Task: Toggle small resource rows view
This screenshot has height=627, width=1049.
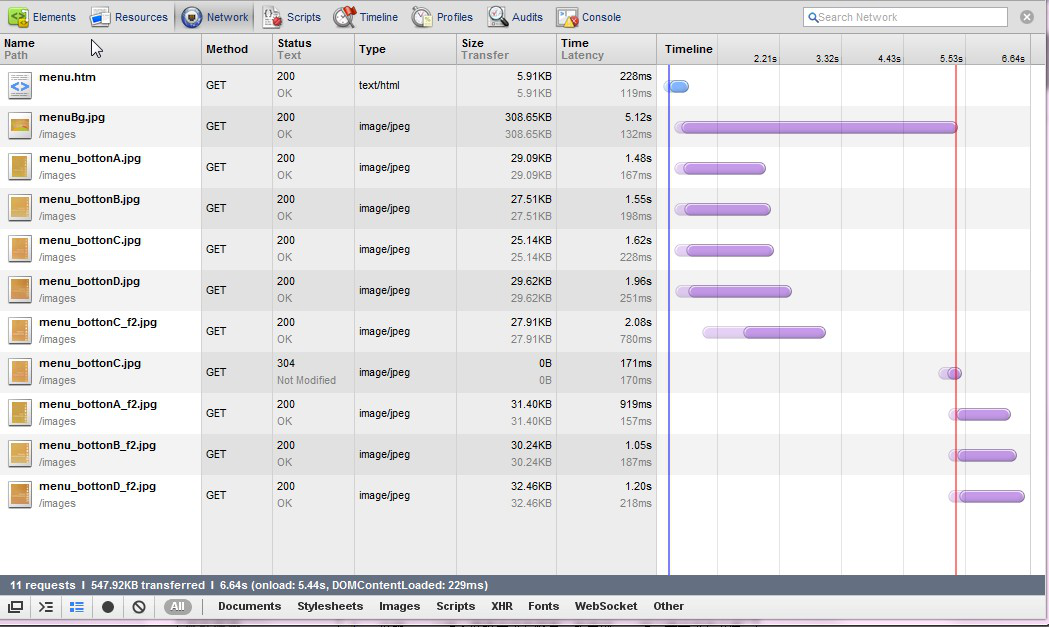Action: coord(77,606)
